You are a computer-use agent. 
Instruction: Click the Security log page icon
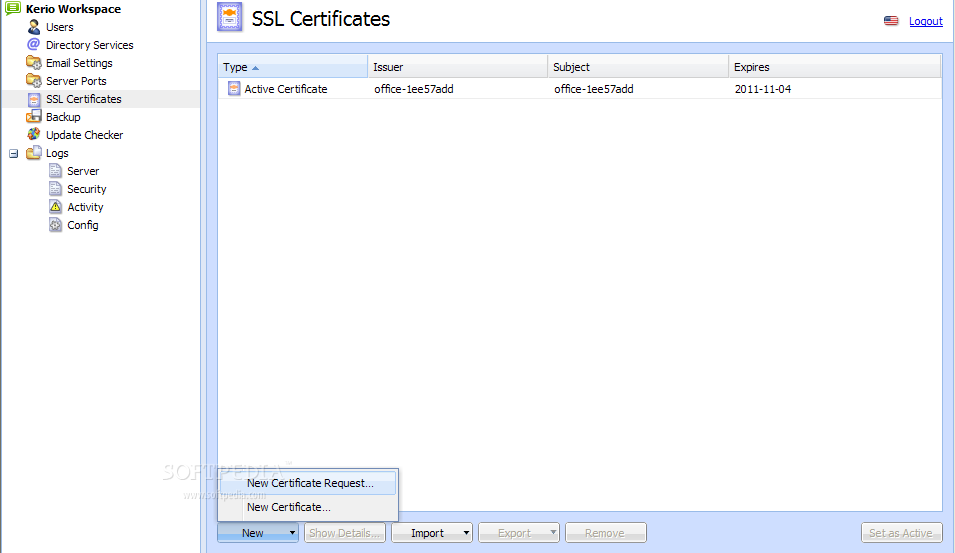click(x=55, y=189)
